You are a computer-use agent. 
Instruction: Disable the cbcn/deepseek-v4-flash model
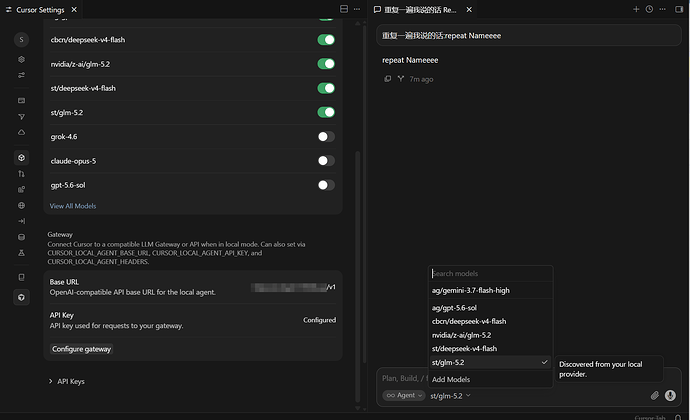[326, 40]
